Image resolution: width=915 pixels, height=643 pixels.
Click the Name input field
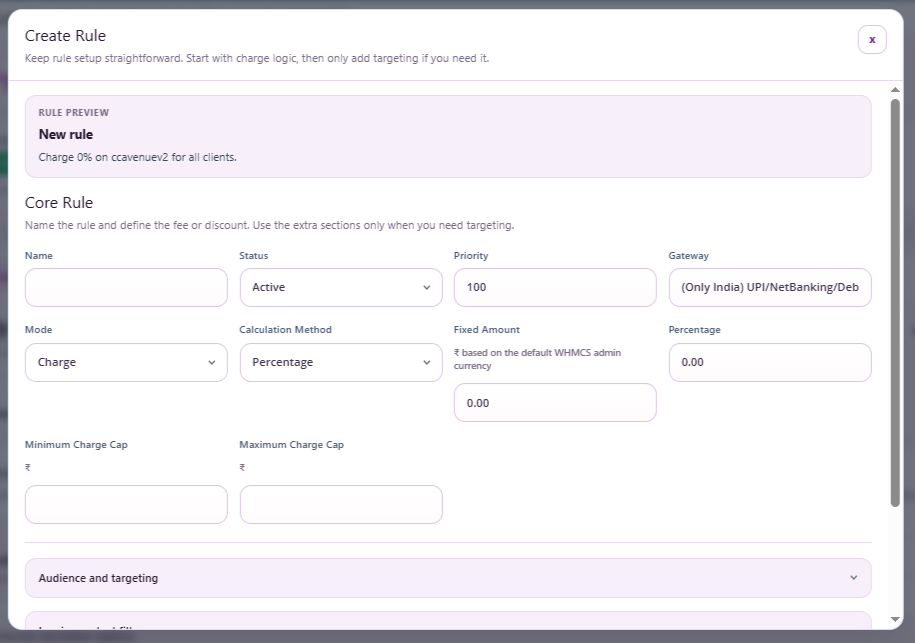(x=125, y=287)
